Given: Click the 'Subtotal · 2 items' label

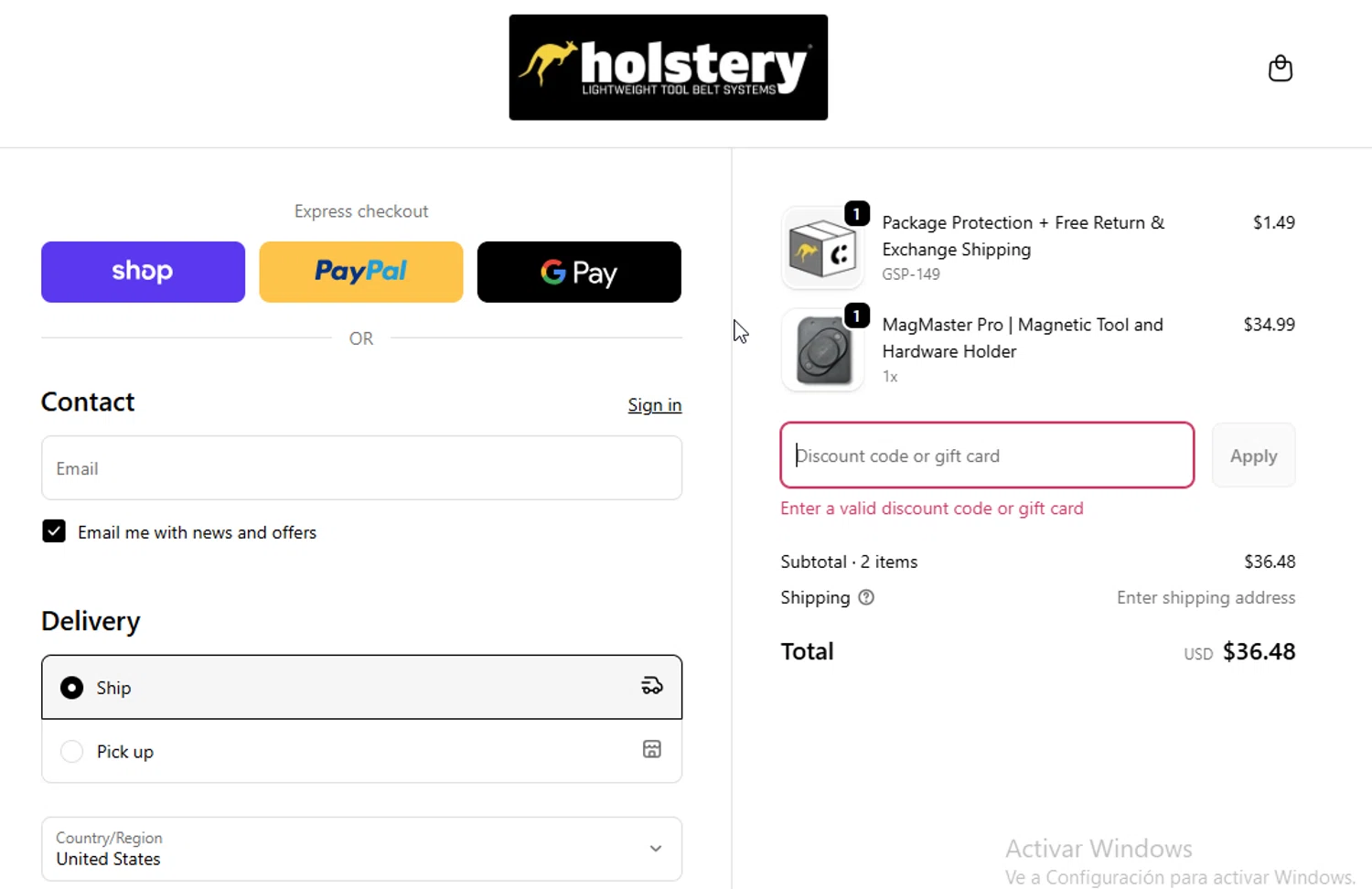Looking at the screenshot, I should click(x=849, y=562).
